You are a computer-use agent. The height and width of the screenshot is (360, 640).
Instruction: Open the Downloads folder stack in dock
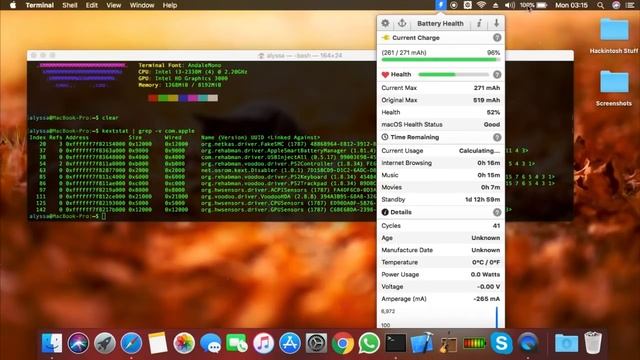566,343
